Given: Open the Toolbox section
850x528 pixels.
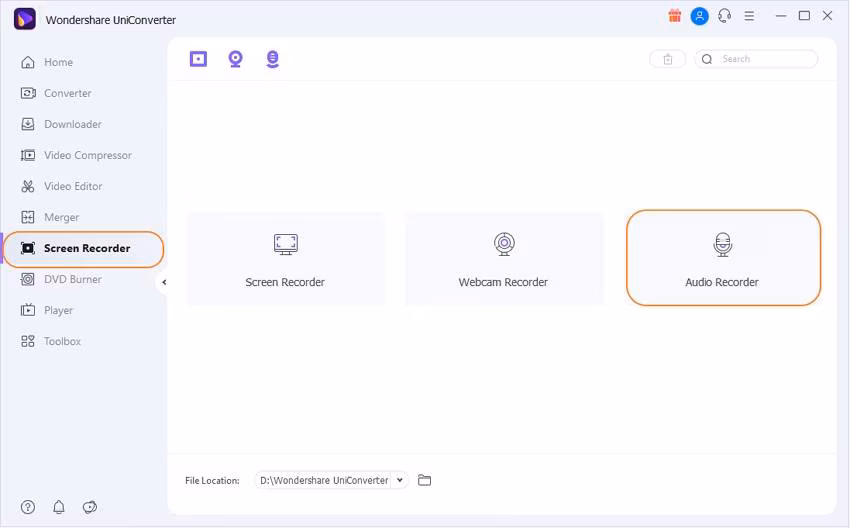Looking at the screenshot, I should 50,342.
